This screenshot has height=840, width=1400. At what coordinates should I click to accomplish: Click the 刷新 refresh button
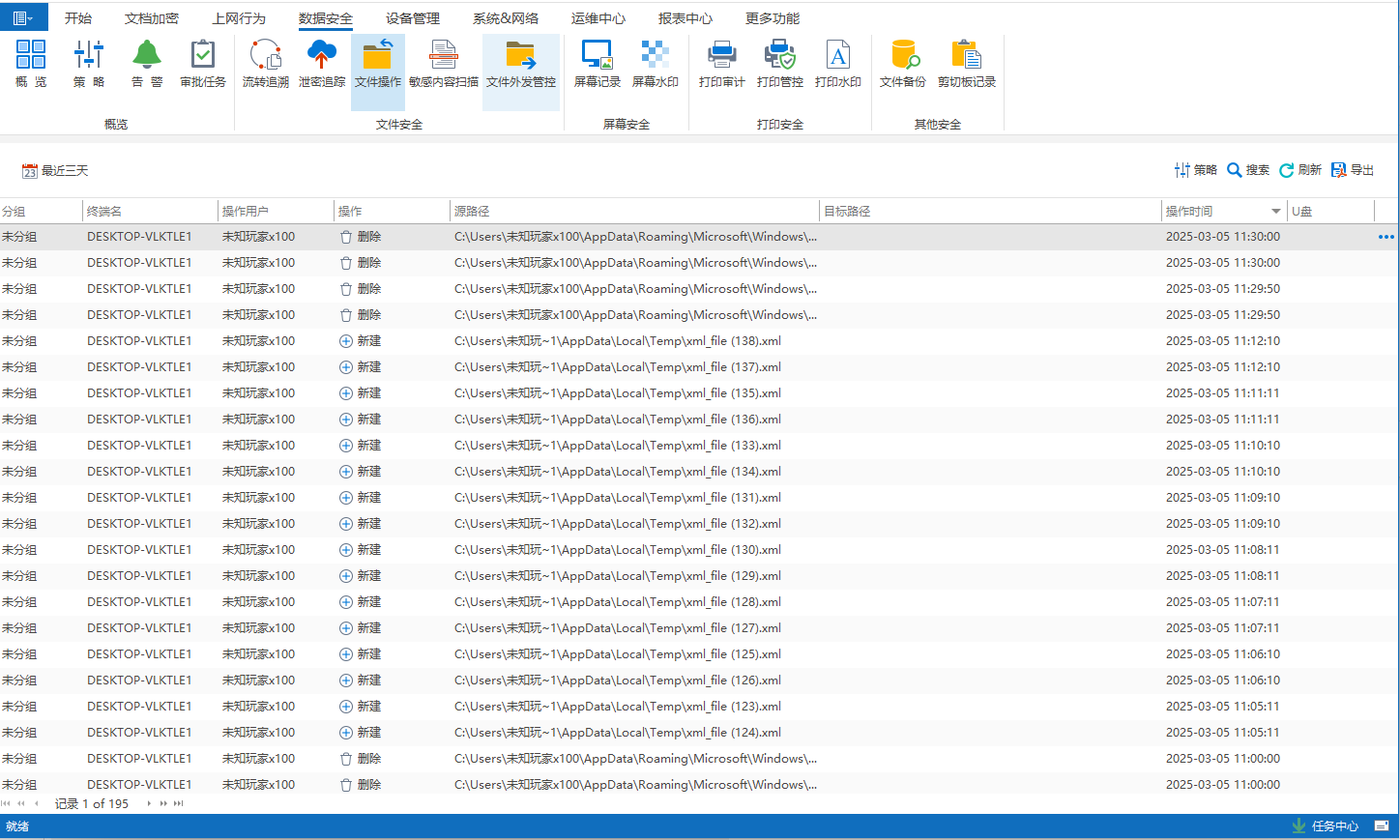1299,170
